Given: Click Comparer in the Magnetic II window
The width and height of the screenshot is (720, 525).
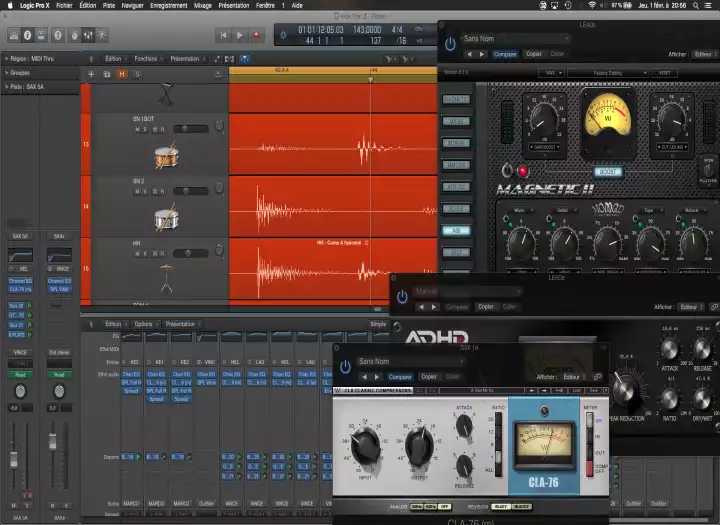Looking at the screenshot, I should pyautogui.click(x=505, y=54).
